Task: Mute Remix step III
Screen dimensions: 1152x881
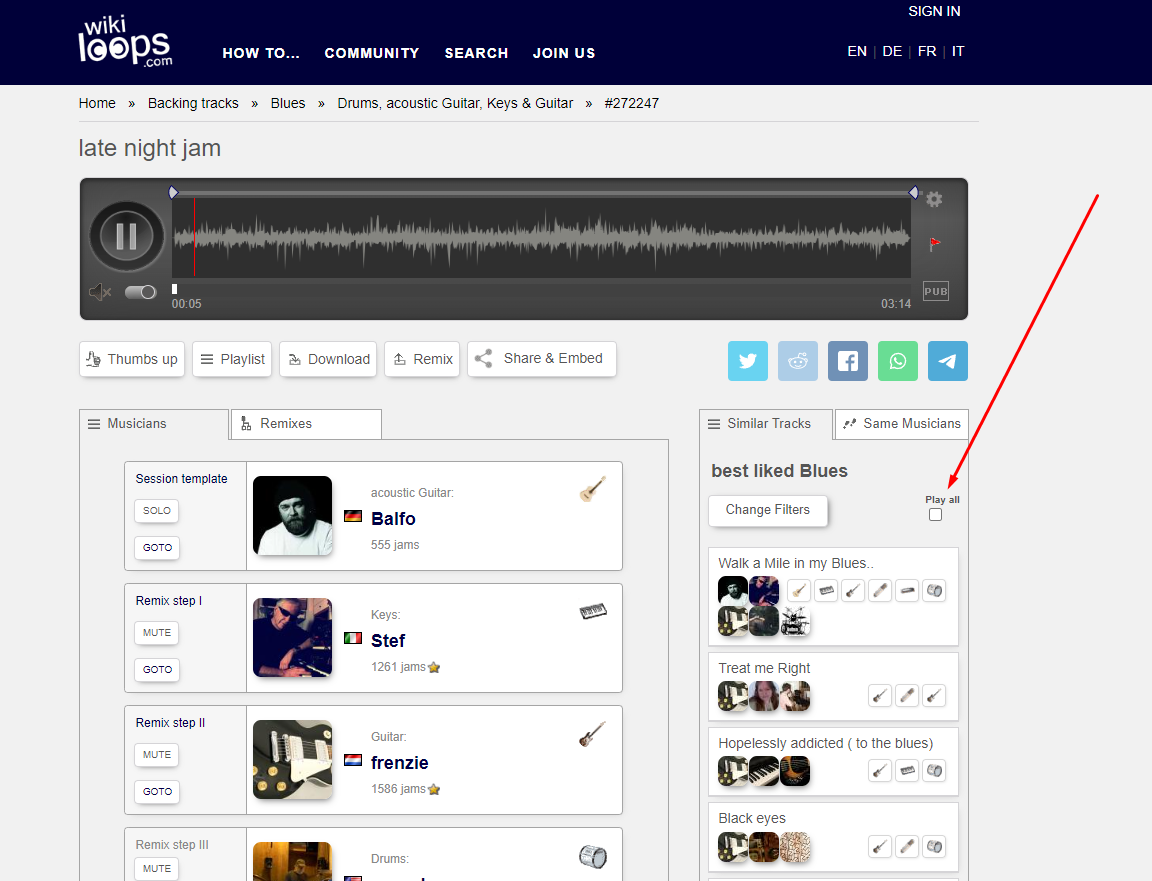Action: (x=156, y=869)
